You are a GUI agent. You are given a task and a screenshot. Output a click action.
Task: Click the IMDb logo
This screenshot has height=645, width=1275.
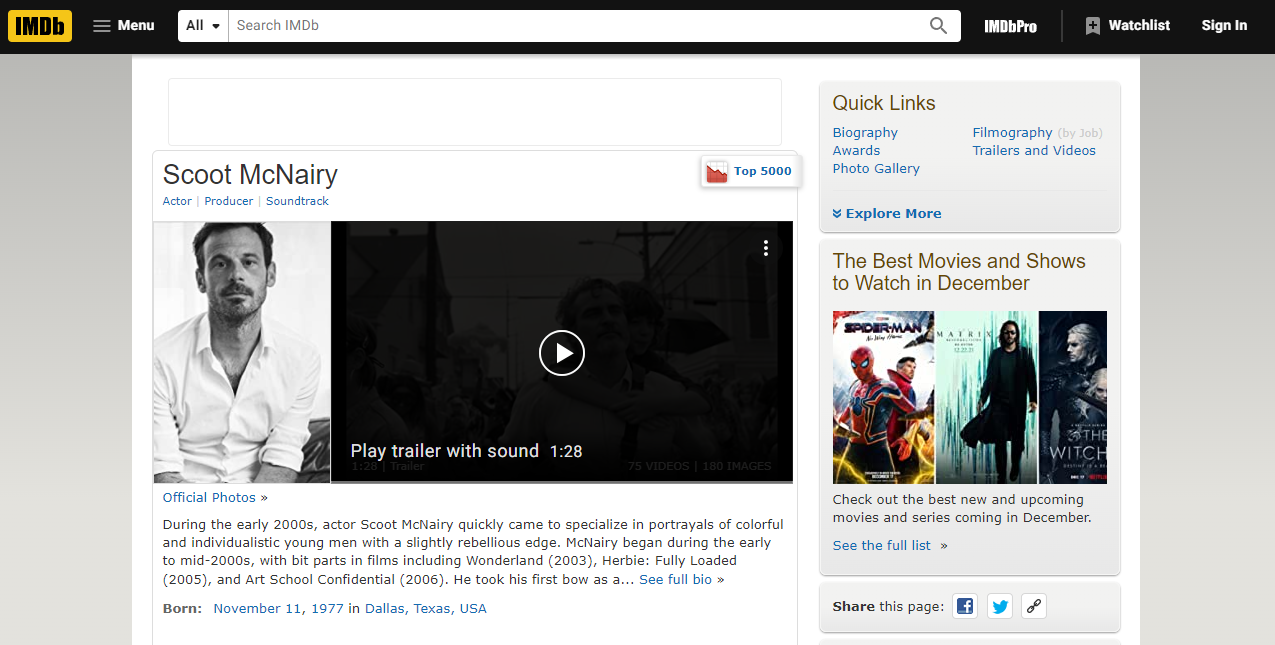point(40,26)
